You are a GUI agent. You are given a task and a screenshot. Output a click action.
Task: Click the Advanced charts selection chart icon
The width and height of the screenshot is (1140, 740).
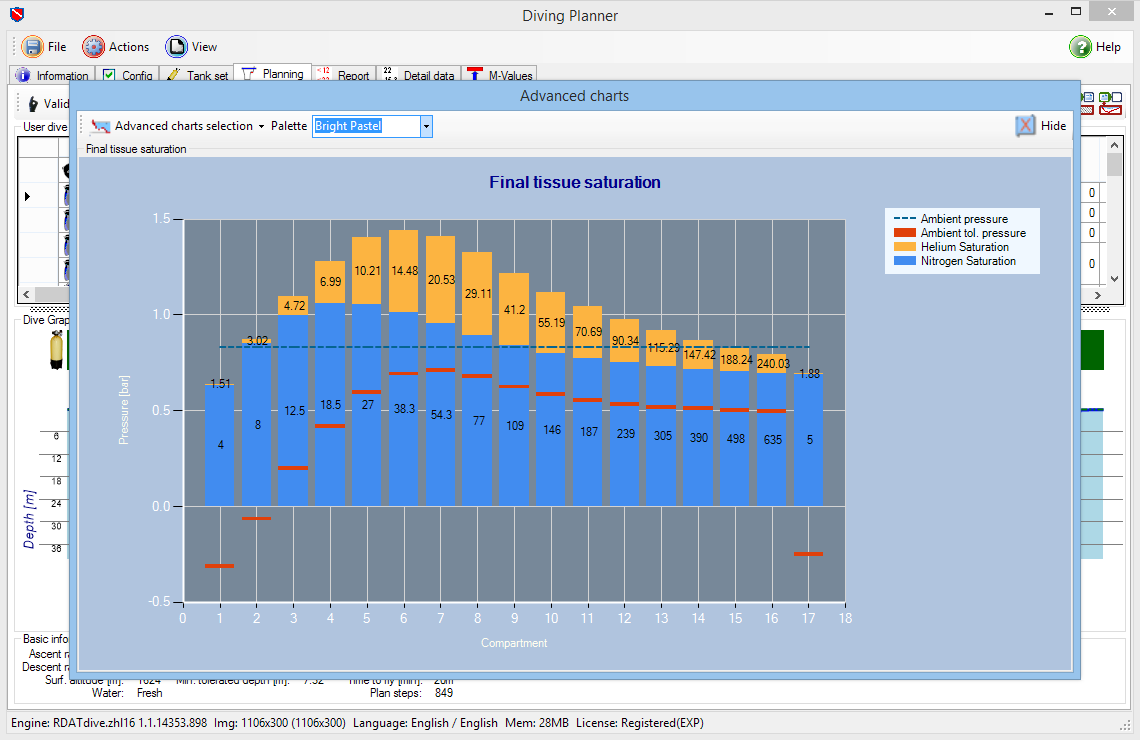click(x=100, y=126)
